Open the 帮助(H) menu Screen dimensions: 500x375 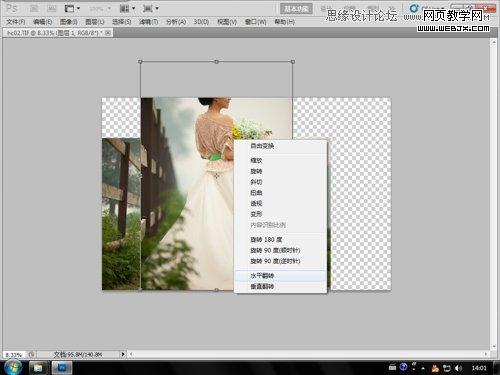coord(284,22)
